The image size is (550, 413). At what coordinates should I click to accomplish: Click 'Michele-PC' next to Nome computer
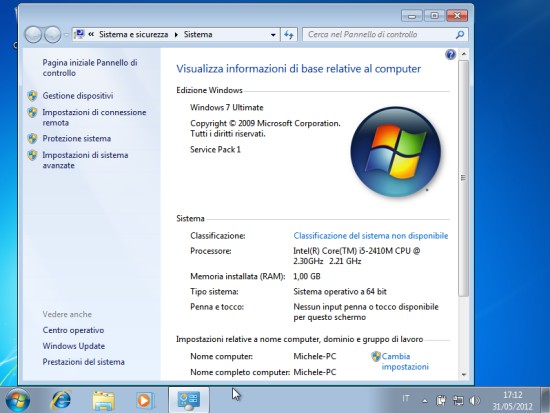[x=315, y=357]
